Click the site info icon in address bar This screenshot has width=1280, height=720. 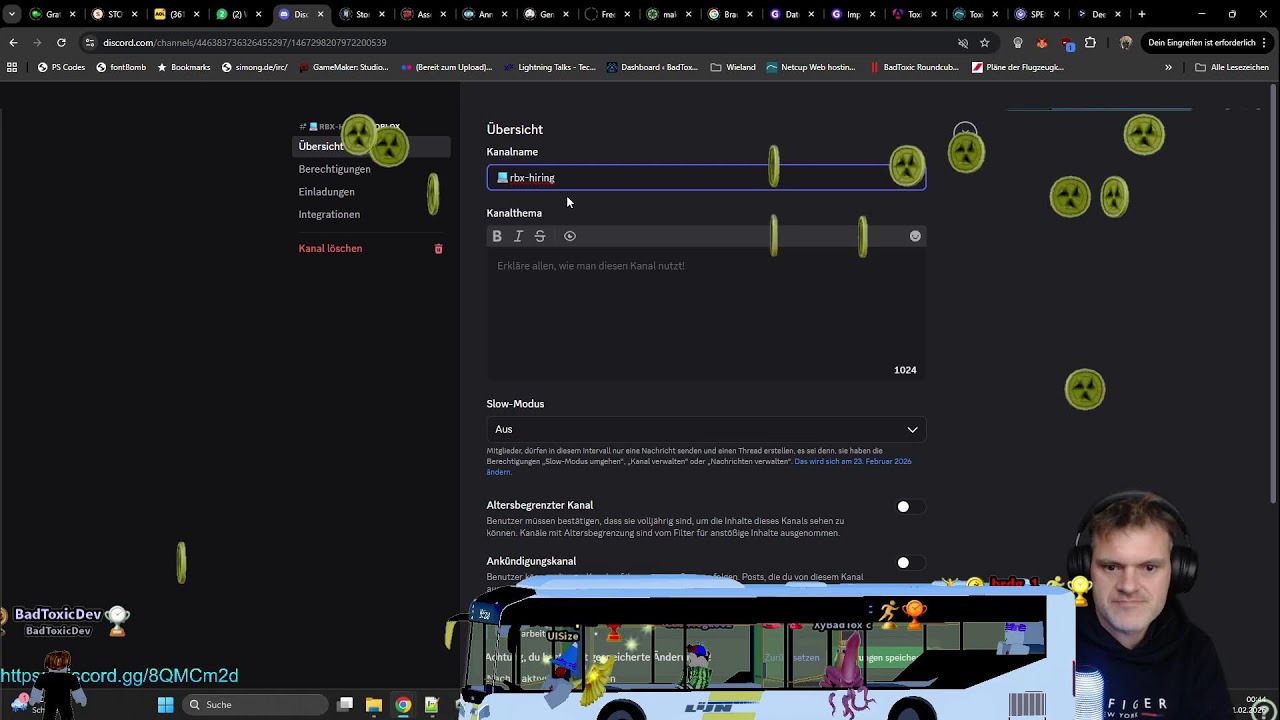point(90,43)
